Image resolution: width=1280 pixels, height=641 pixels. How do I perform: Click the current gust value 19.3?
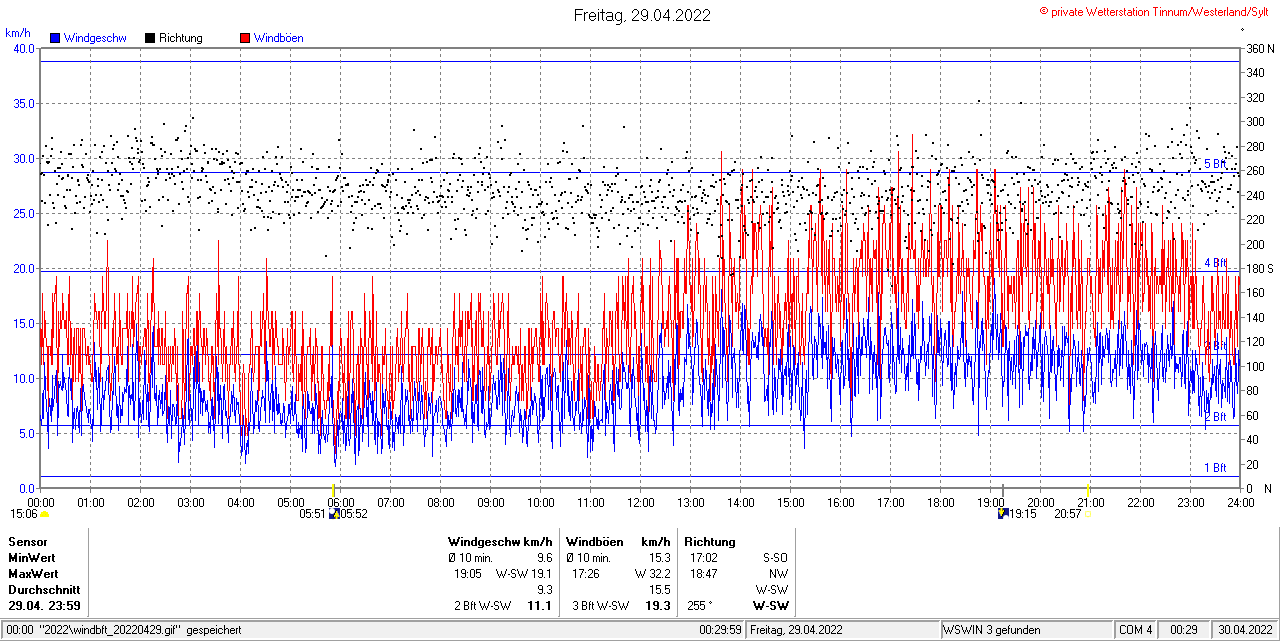pyautogui.click(x=657, y=606)
